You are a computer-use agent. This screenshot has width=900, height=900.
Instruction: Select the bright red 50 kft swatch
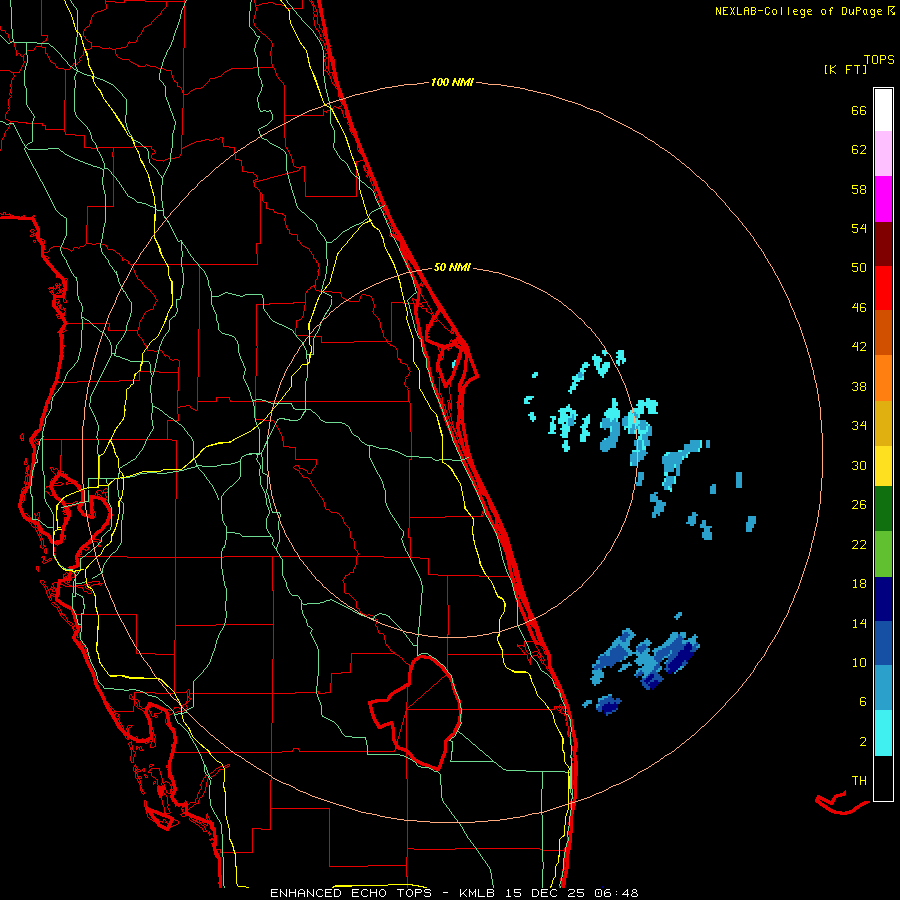[x=883, y=288]
